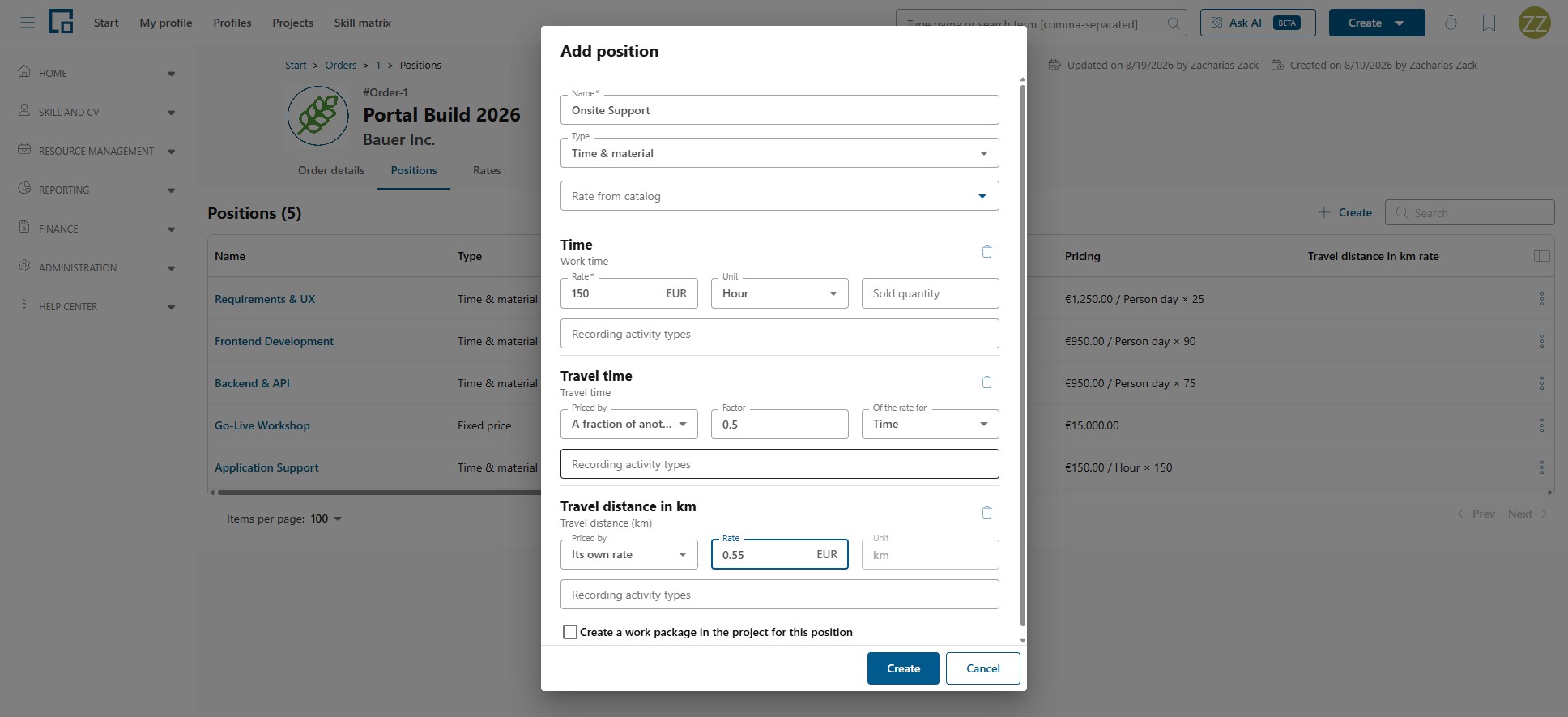Screen dimensions: 1568x717
Task: Open the bookmarks icon
Action: [x=1489, y=23]
